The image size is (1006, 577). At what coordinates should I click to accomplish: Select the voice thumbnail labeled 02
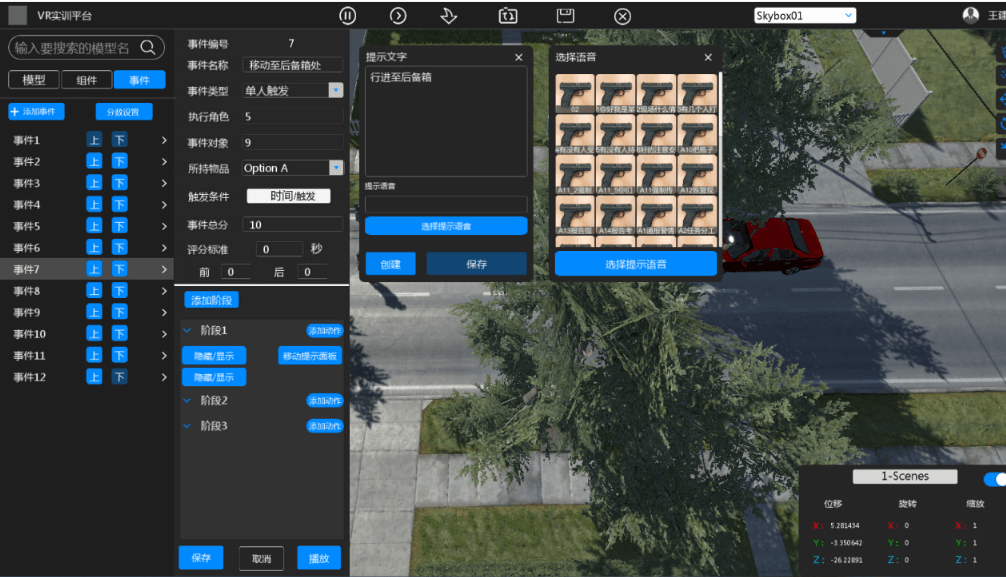coord(575,94)
